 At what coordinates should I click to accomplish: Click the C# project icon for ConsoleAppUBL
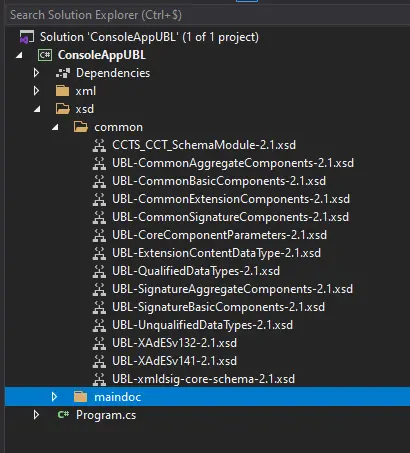(45, 55)
